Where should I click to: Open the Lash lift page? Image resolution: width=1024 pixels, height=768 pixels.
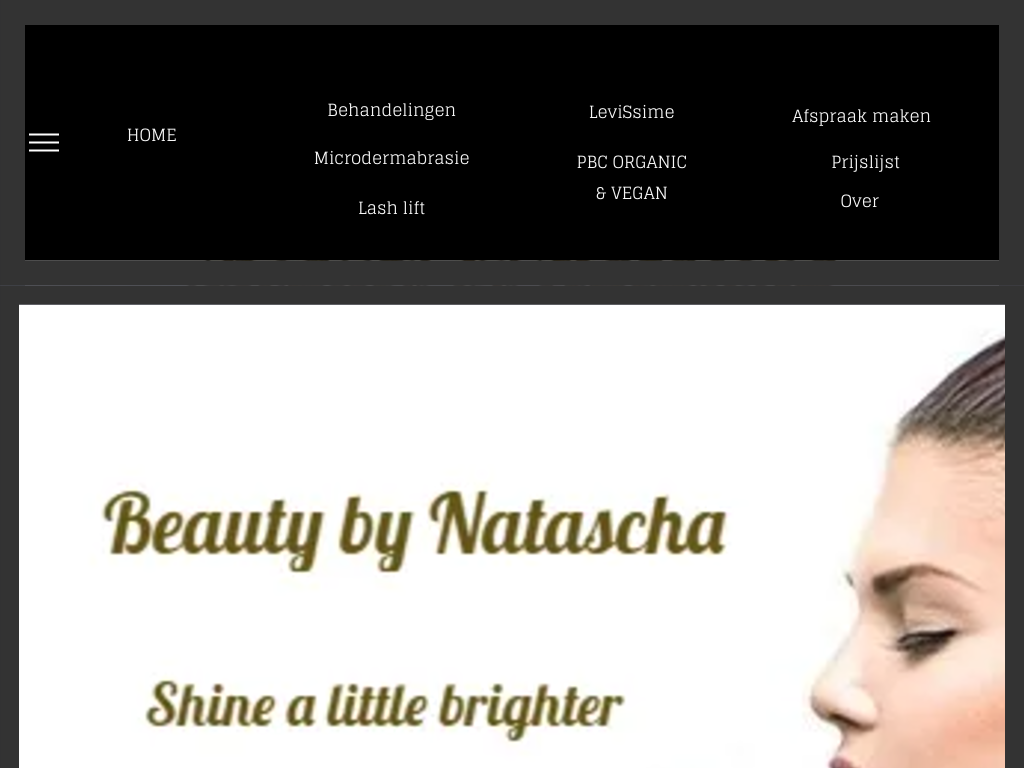(391, 208)
